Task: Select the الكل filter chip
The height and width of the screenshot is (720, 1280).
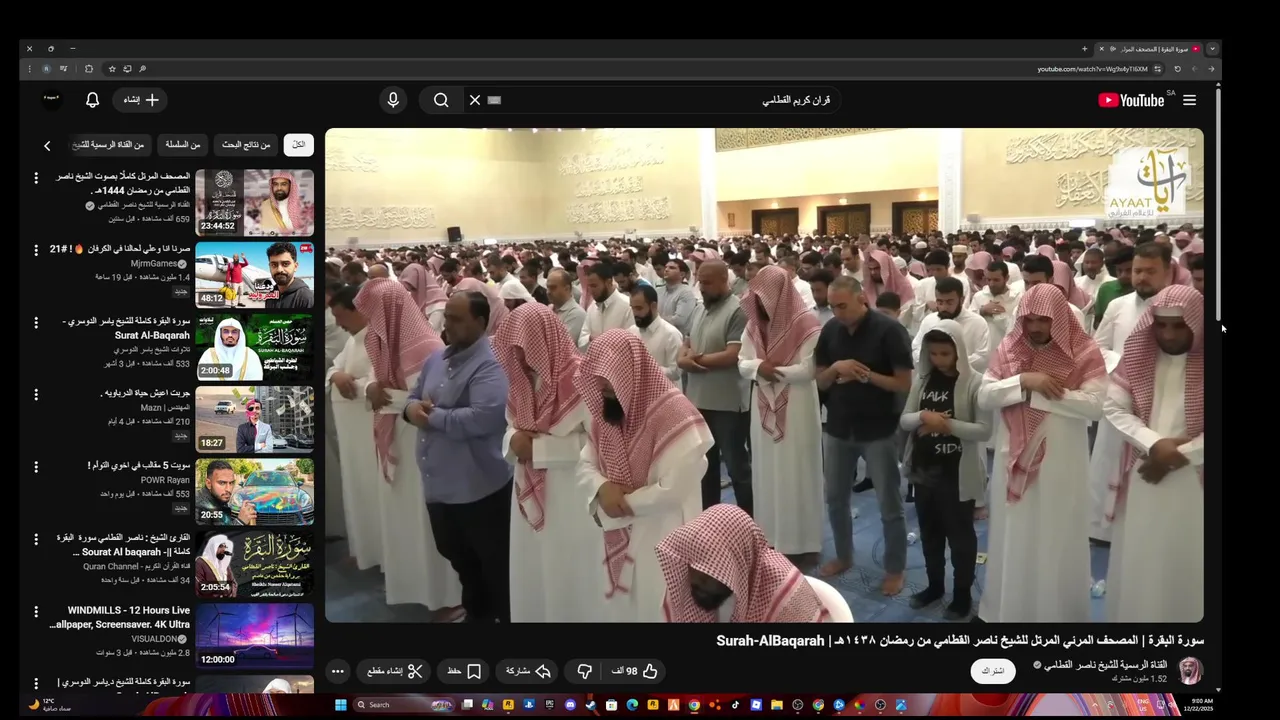Action: point(298,145)
